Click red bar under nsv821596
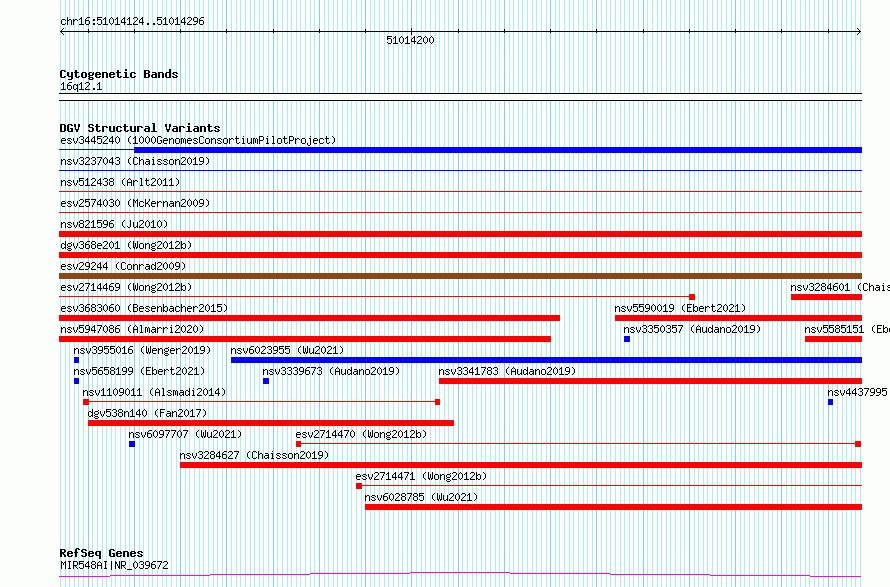The image size is (890, 587). tap(460, 234)
